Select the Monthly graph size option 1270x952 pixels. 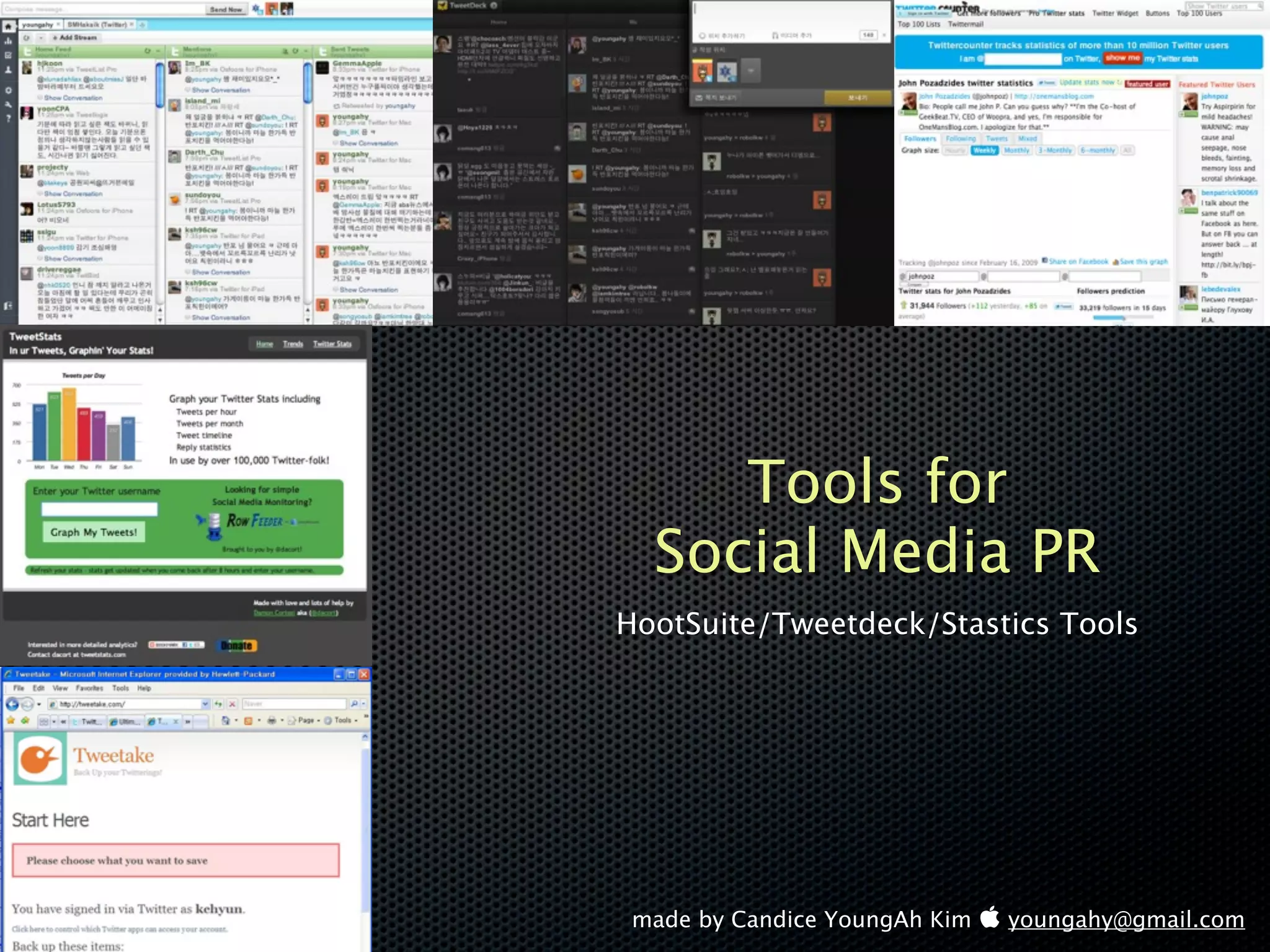[1016, 151]
